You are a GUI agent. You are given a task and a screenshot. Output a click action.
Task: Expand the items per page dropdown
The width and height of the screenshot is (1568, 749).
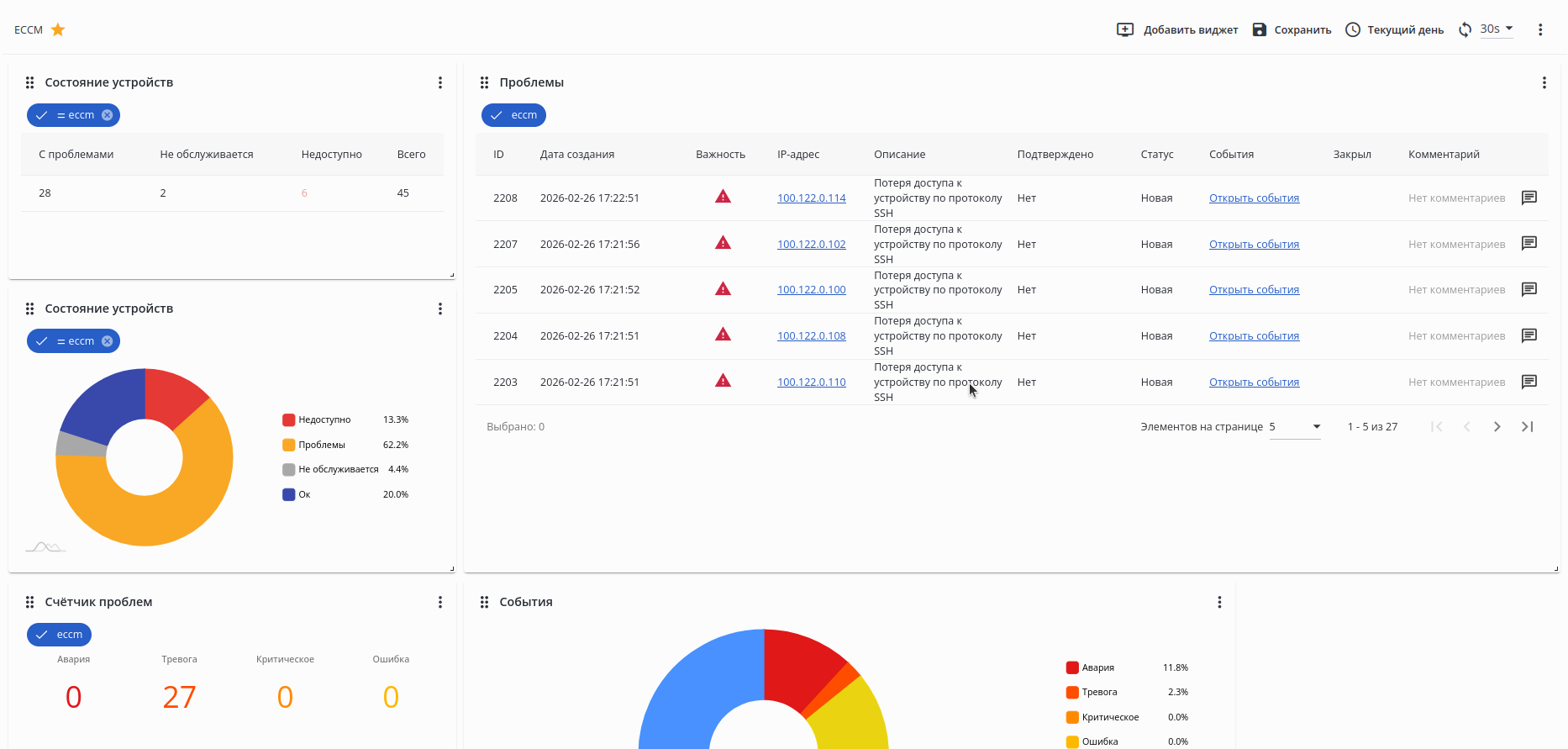point(1295,427)
